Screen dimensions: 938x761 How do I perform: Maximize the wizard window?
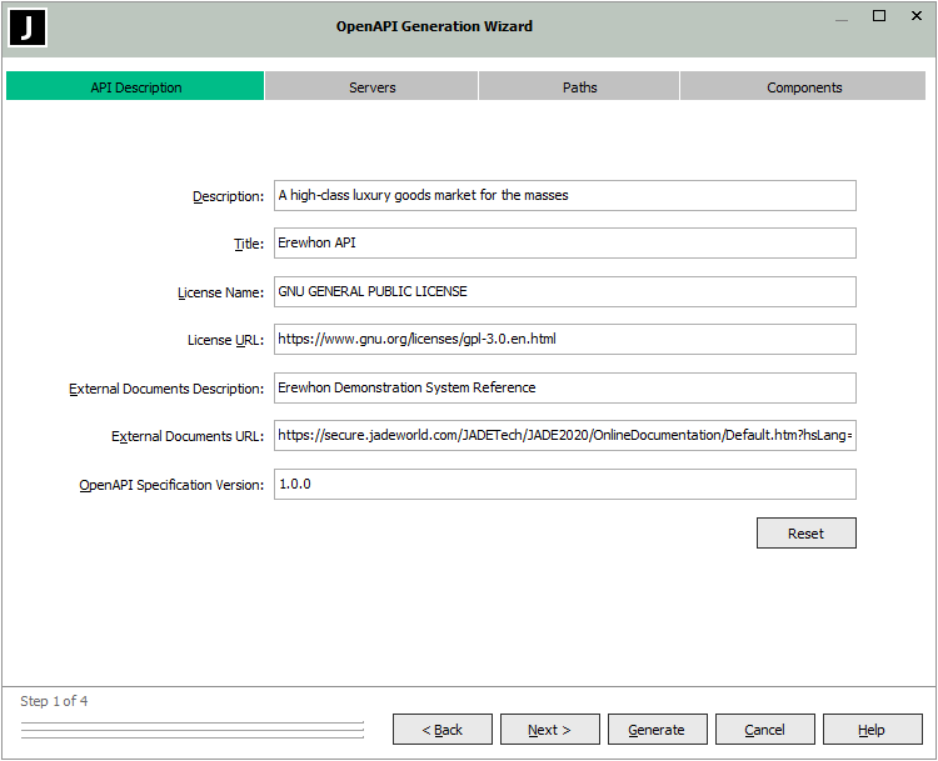(x=879, y=16)
